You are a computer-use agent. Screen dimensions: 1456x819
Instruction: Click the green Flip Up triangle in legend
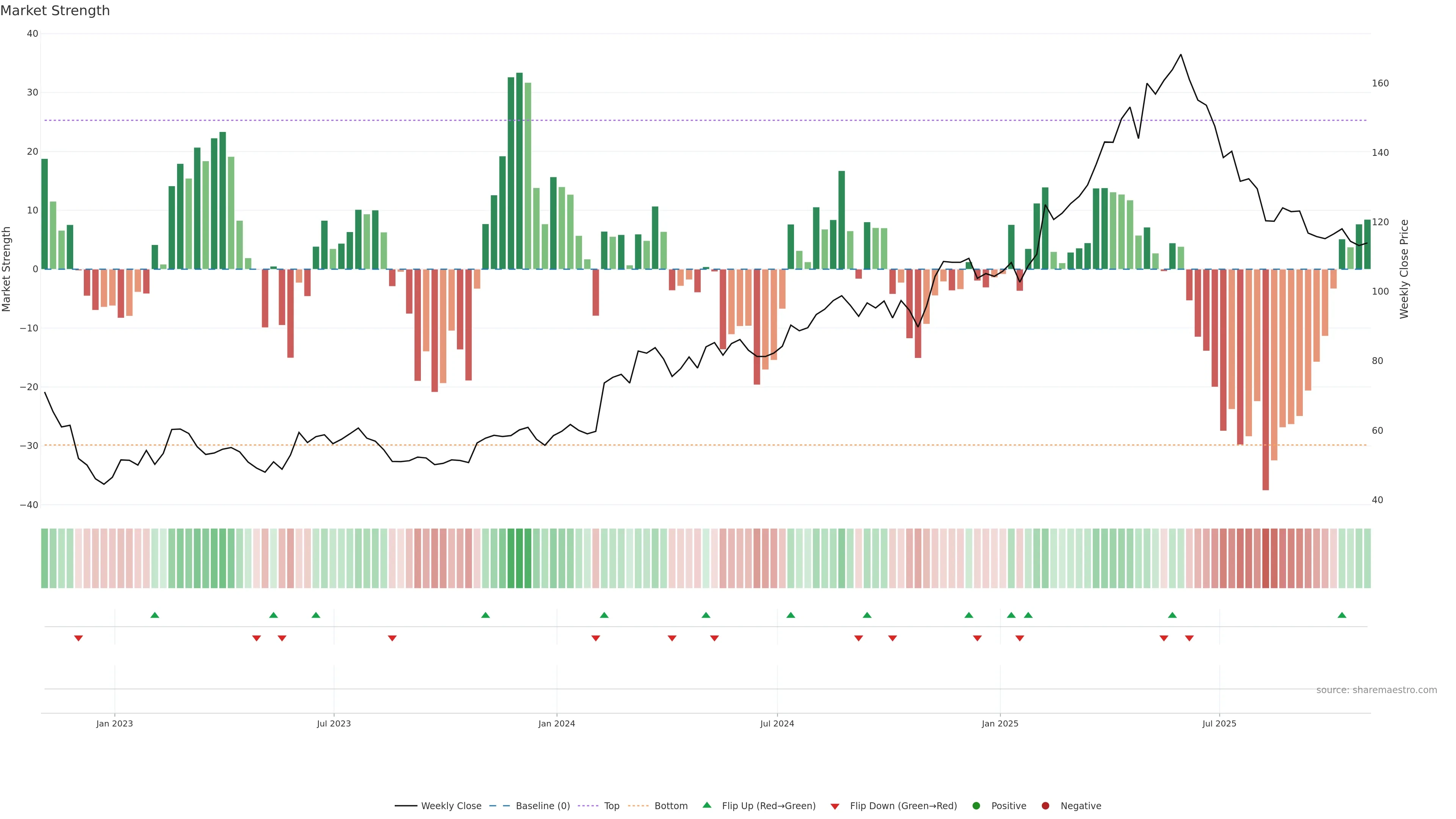point(706,805)
